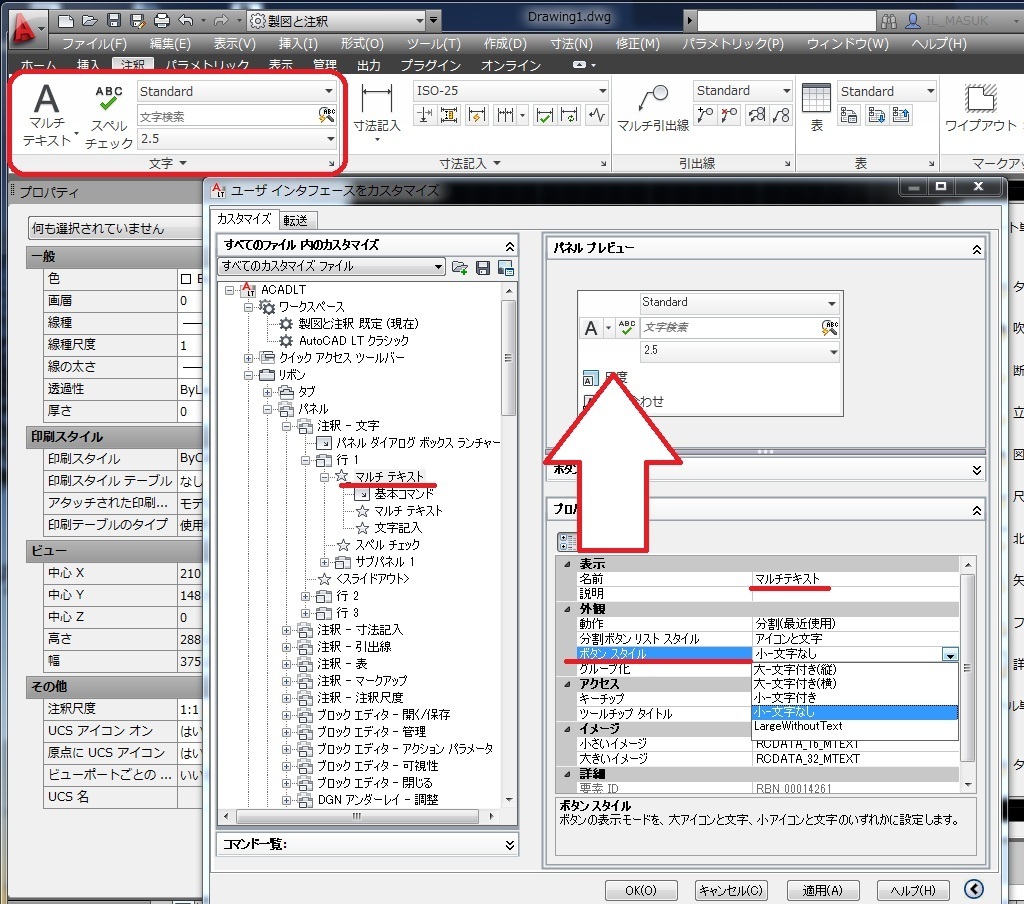This screenshot has height=904, width=1024.
Task: Load customization file icon in CUI dialog
Action: point(460,267)
